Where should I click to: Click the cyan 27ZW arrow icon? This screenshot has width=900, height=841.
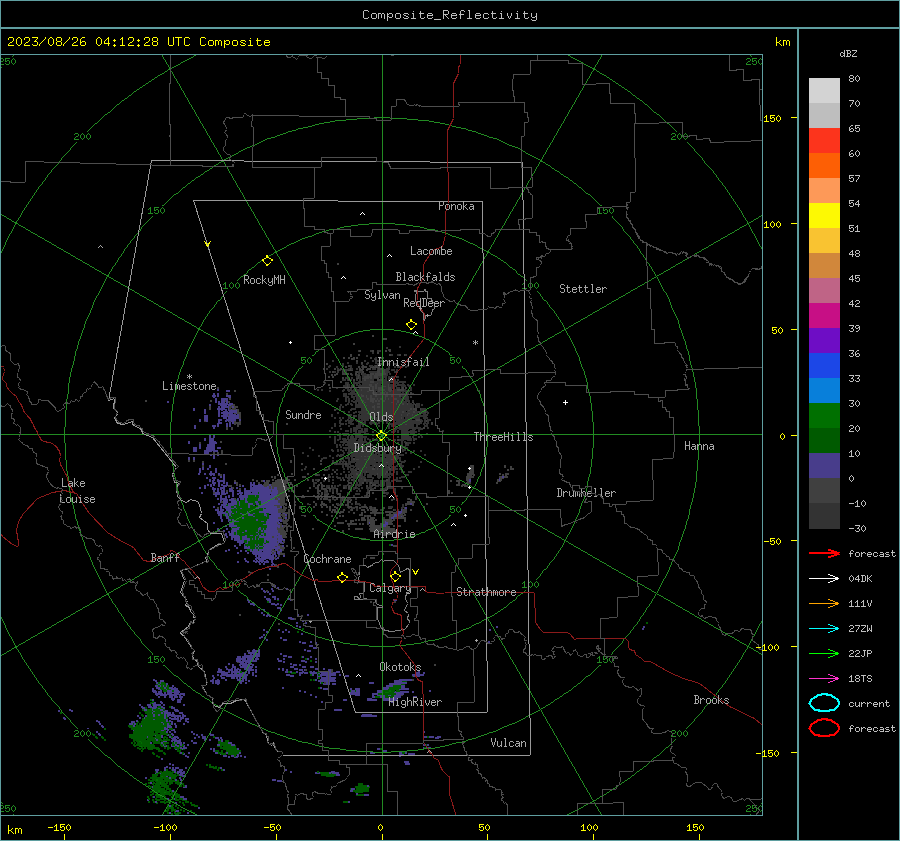pyautogui.click(x=824, y=629)
